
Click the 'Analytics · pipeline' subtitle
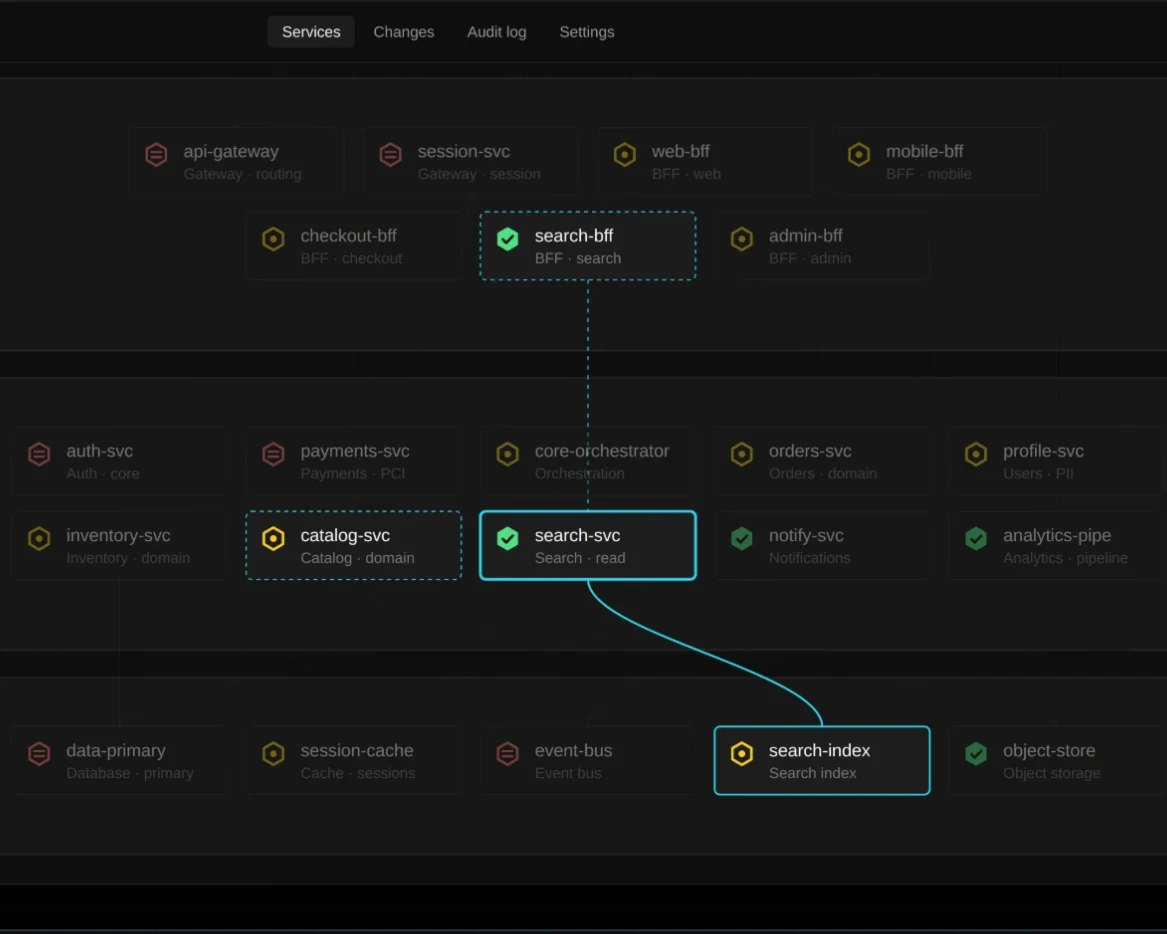tap(1066, 558)
